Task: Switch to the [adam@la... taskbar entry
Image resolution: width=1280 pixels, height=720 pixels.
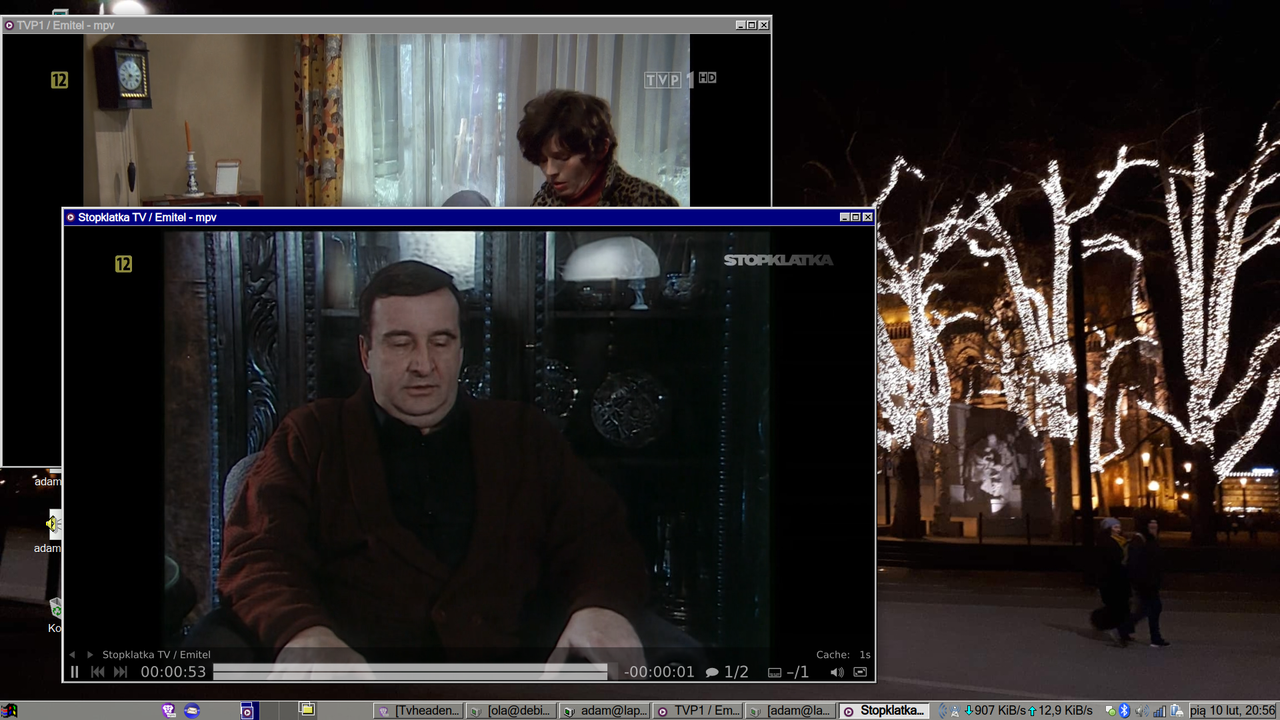Action: coord(791,711)
